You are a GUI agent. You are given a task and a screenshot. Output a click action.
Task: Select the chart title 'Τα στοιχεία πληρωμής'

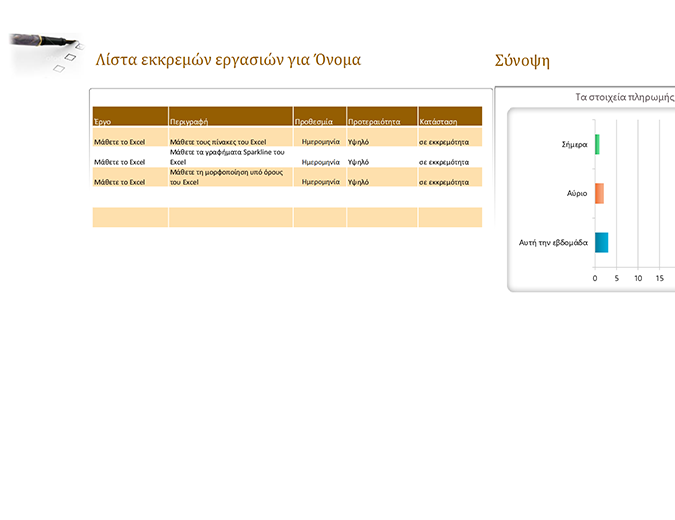(x=625, y=97)
